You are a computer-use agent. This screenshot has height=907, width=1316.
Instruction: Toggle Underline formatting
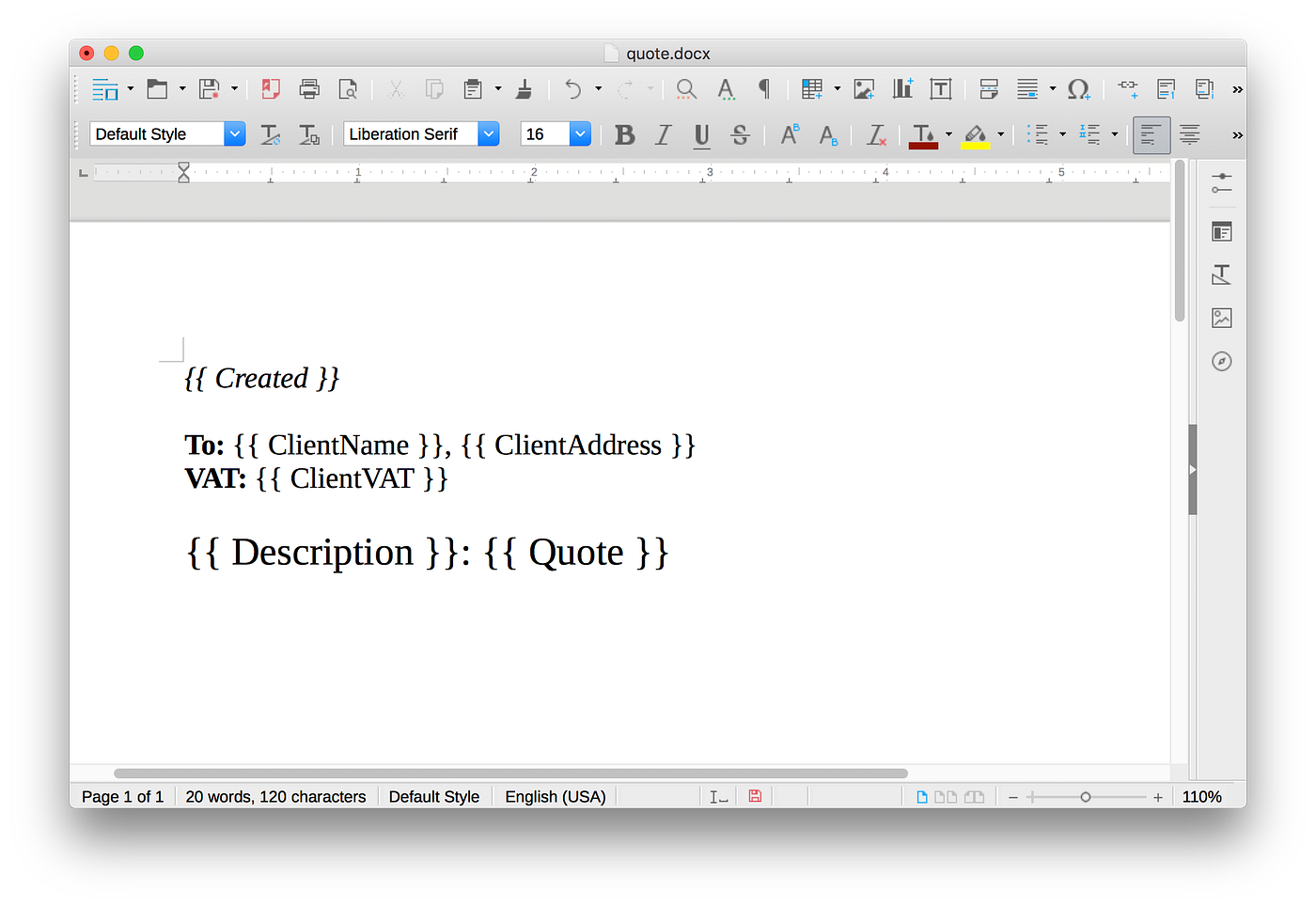(701, 135)
